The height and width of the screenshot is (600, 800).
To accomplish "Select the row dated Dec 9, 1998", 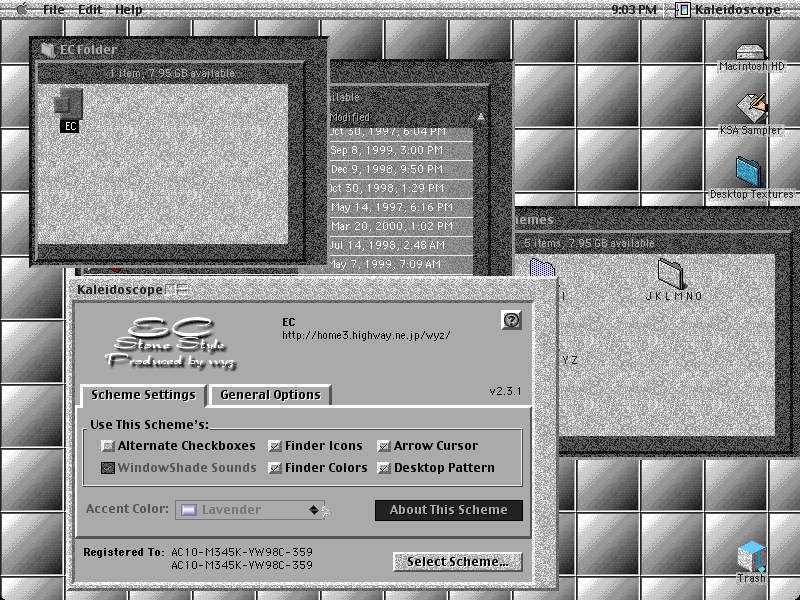I will pyautogui.click(x=401, y=169).
